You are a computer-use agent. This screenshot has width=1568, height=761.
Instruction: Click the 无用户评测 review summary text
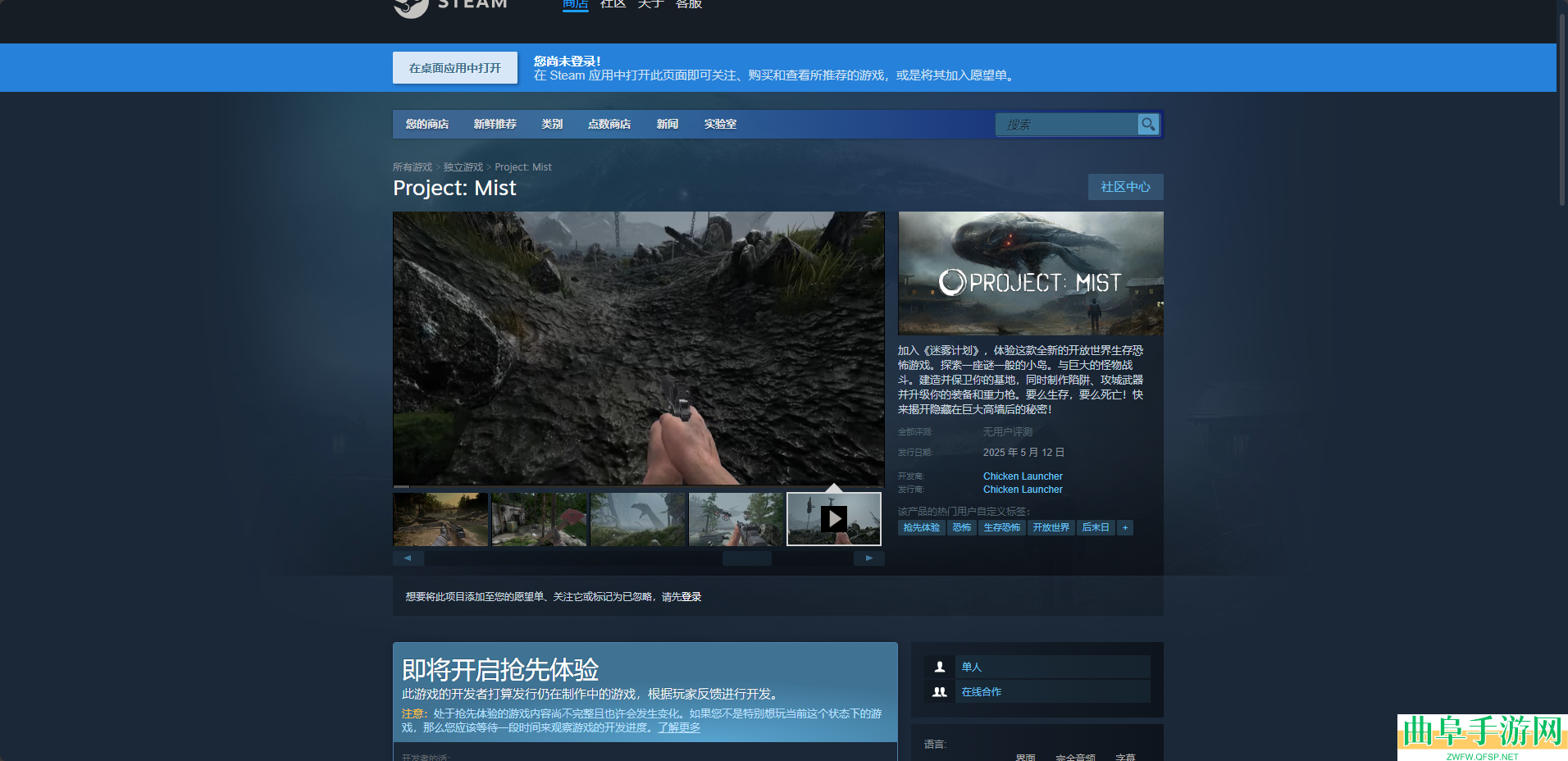[x=1008, y=432]
